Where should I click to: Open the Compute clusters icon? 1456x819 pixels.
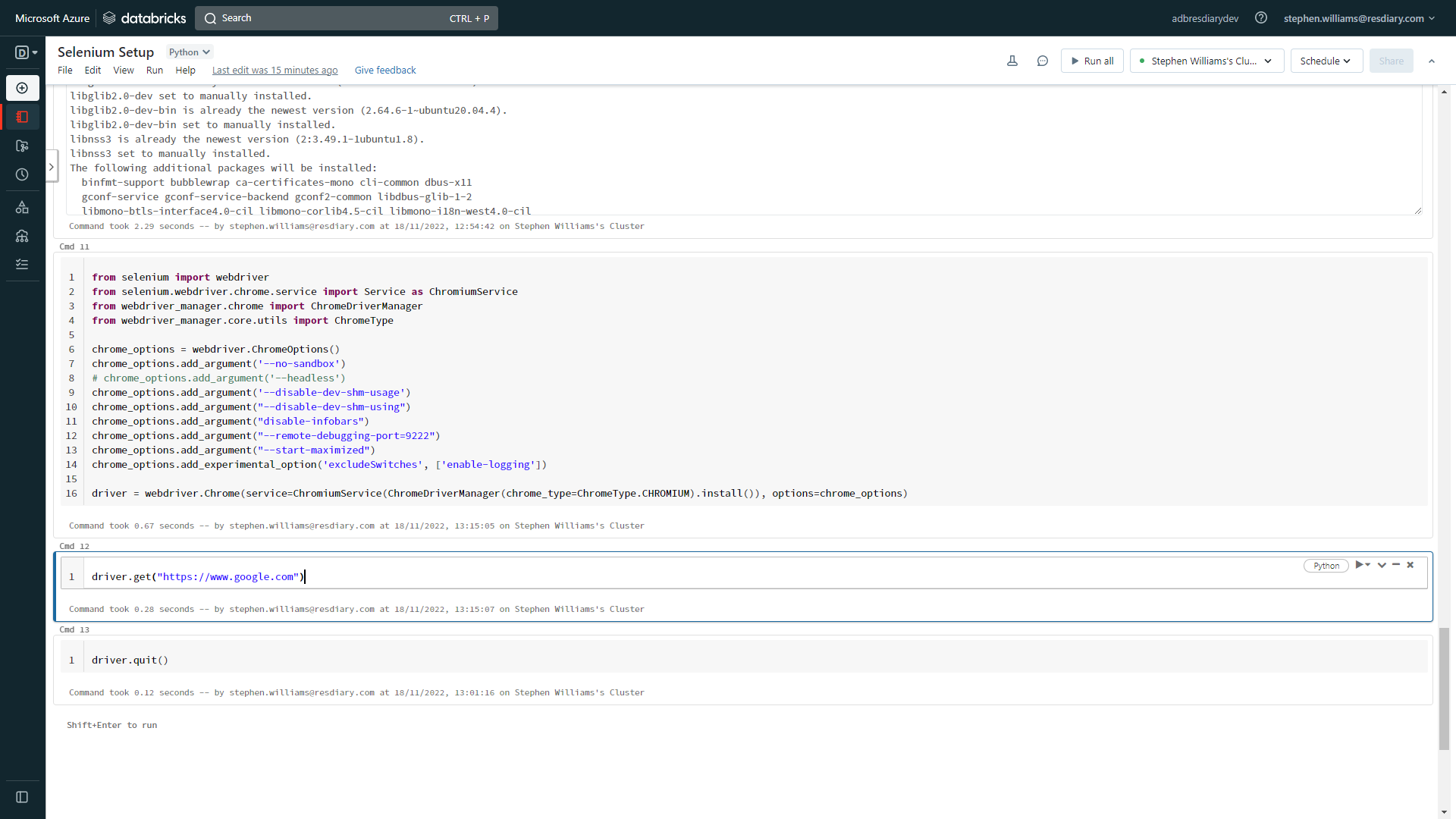click(x=22, y=236)
